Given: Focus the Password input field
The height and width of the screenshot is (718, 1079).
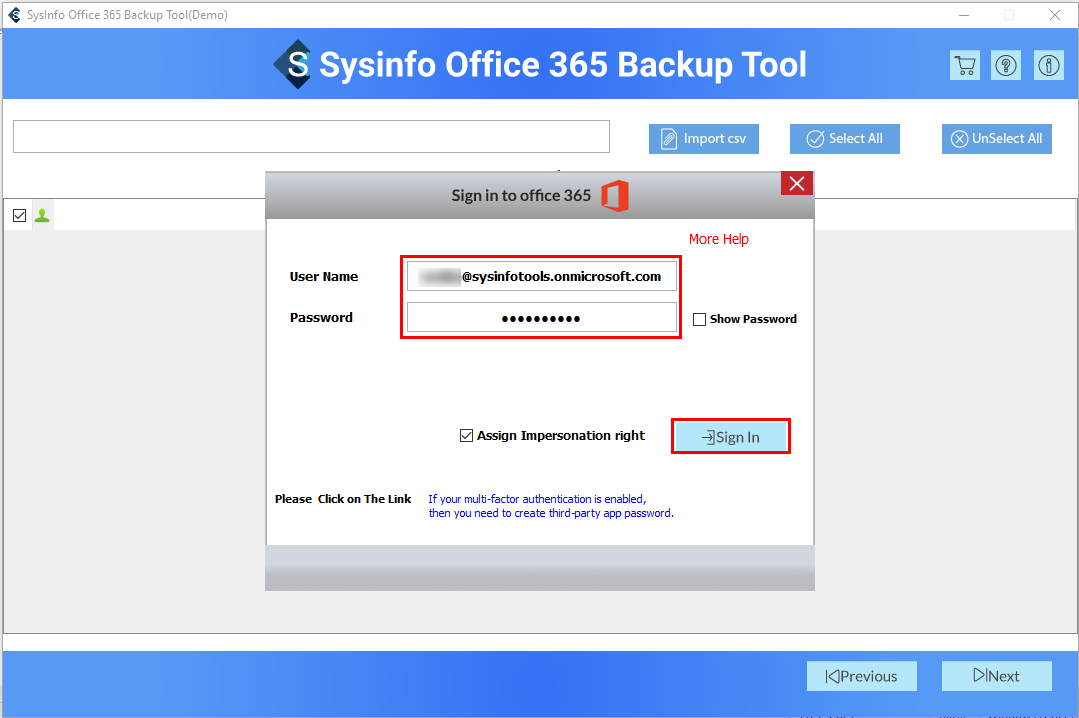Looking at the screenshot, I should (542, 318).
